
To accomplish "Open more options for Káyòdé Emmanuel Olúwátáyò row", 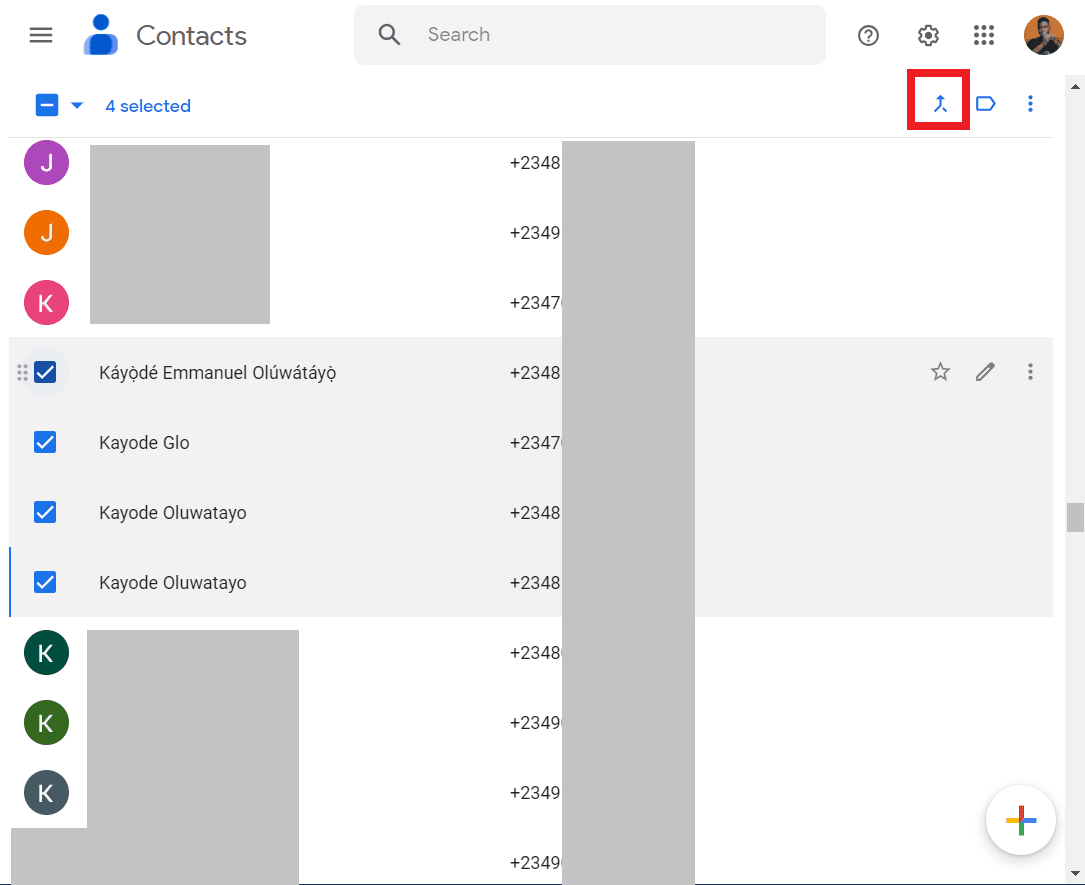I will pos(1030,372).
